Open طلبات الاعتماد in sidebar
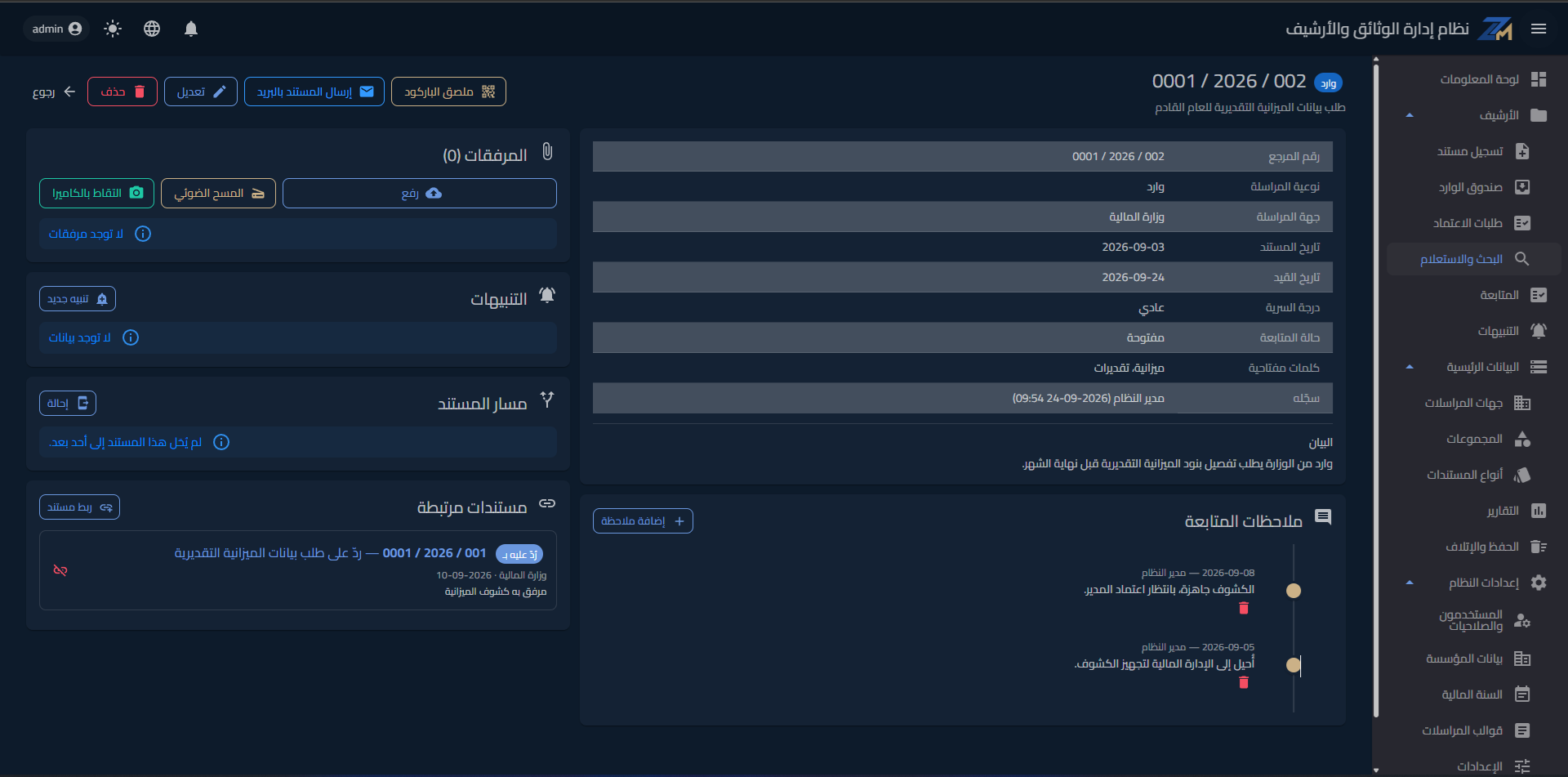1568x777 pixels. tap(1474, 223)
